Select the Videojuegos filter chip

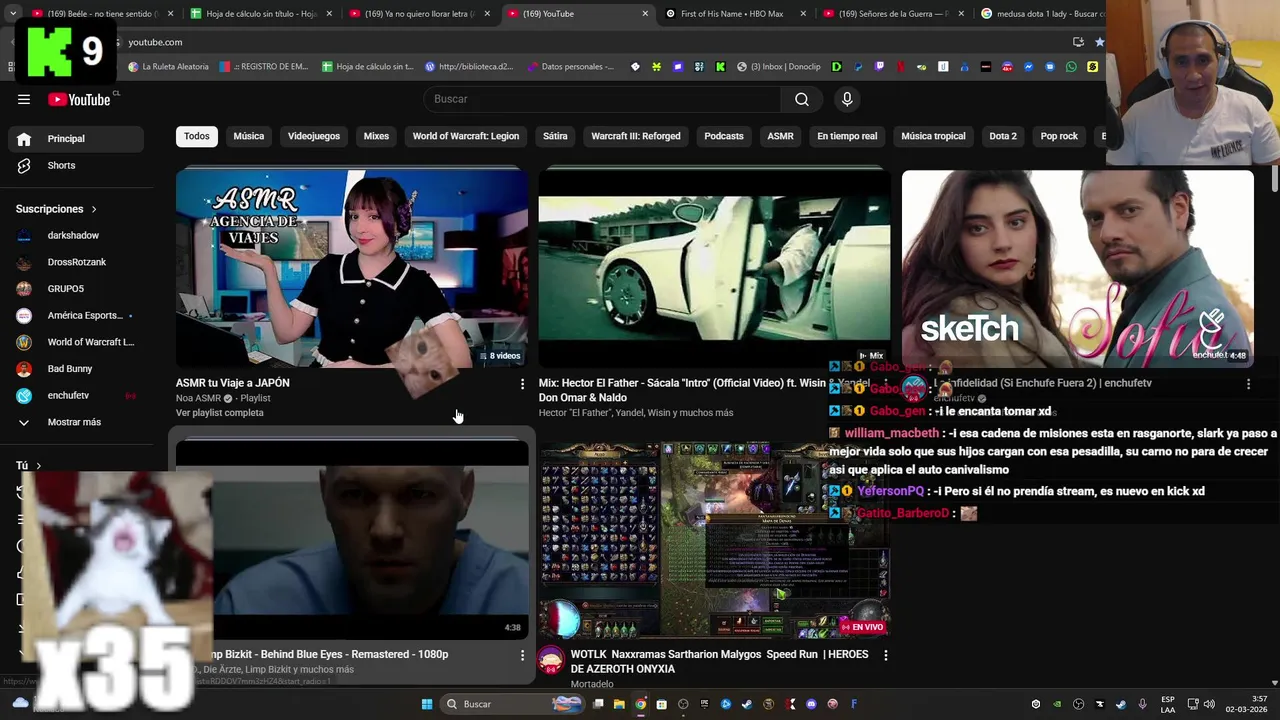[x=314, y=136]
